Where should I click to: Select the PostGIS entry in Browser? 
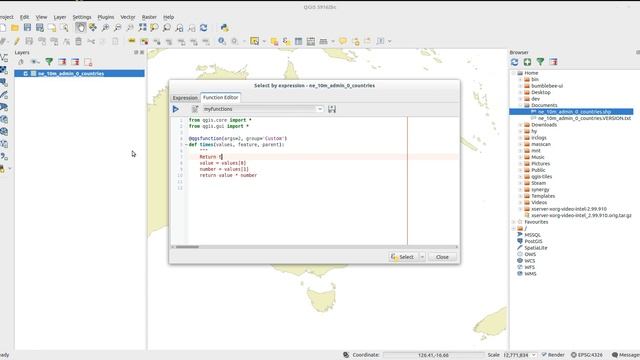[533, 242]
